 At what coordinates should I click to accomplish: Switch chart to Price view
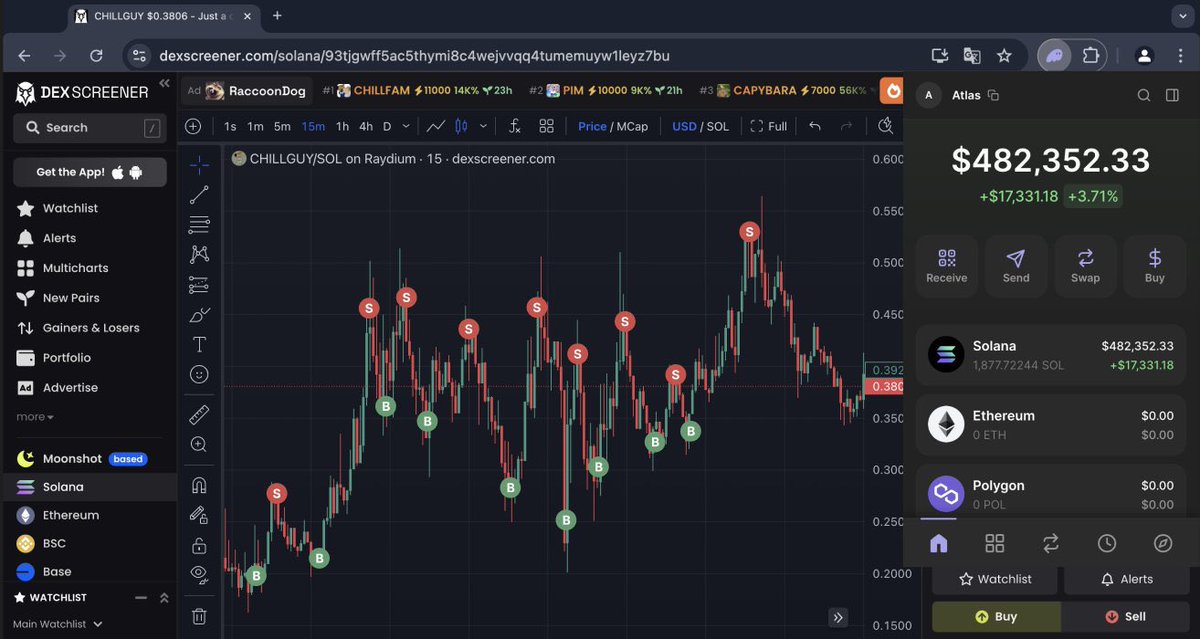pos(592,126)
